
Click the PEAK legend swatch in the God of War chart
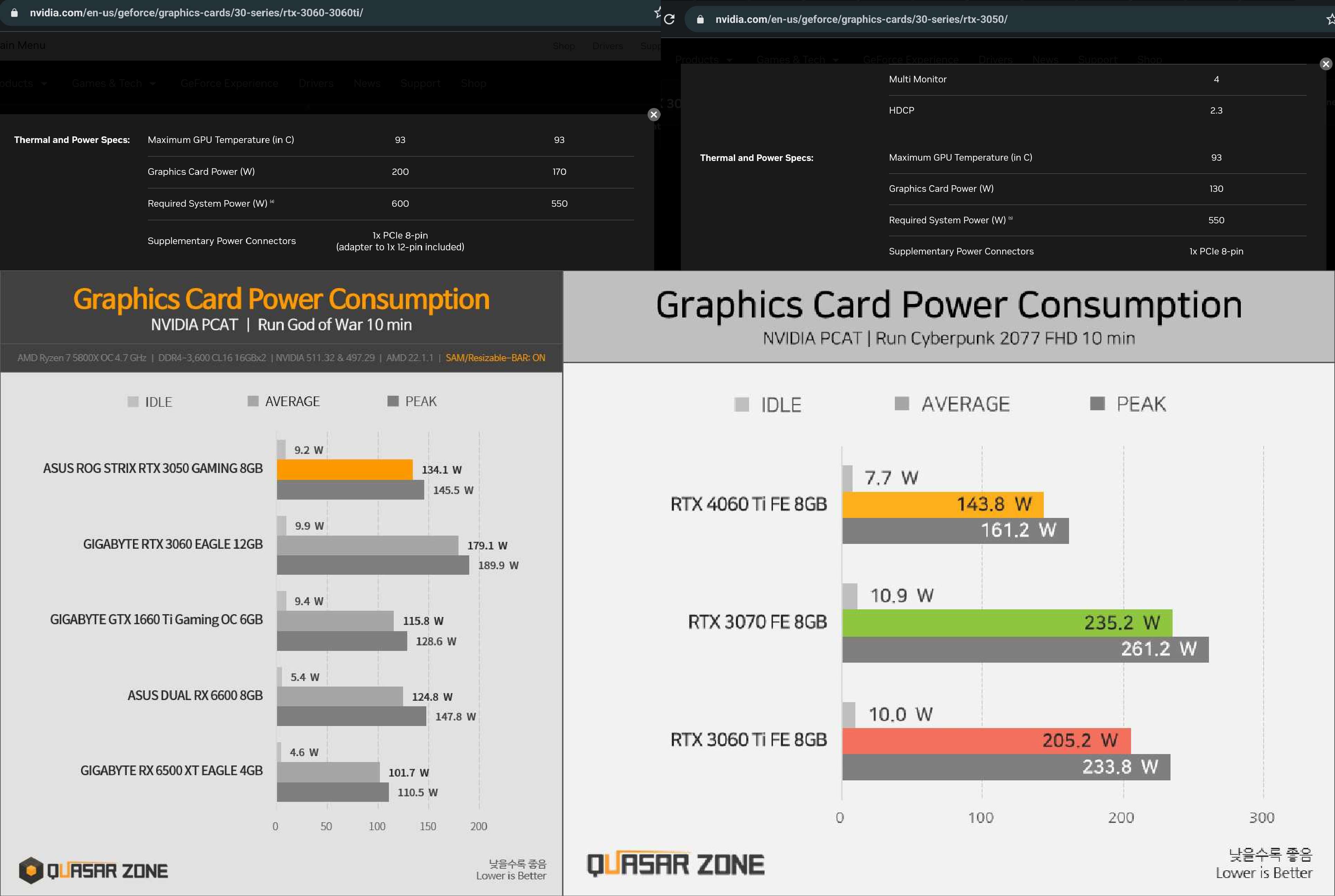tap(393, 401)
